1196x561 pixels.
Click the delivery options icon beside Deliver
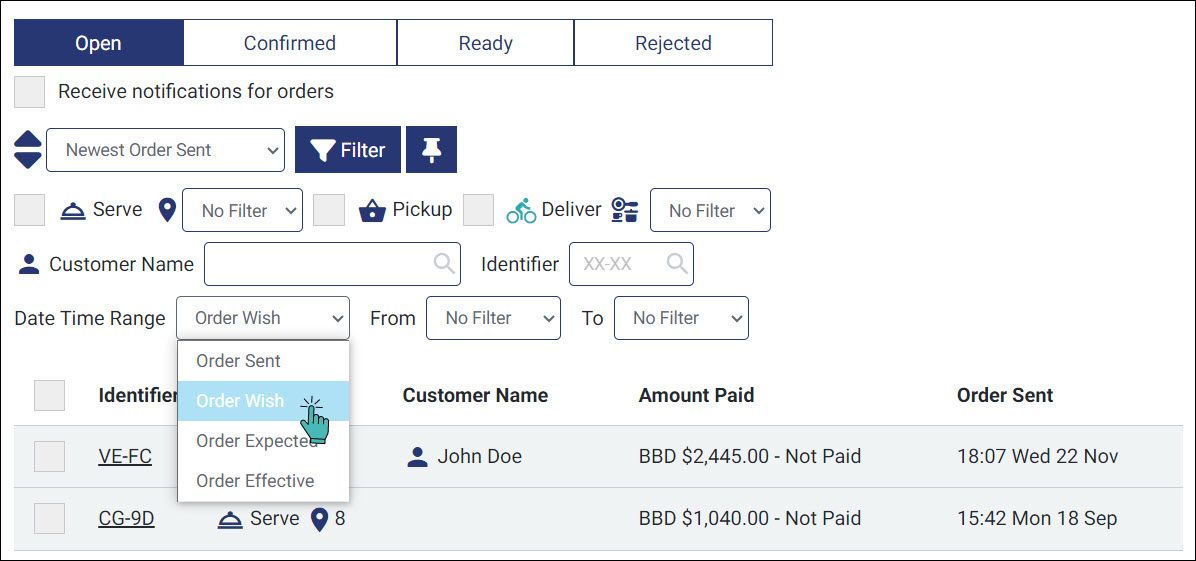pyautogui.click(x=625, y=210)
